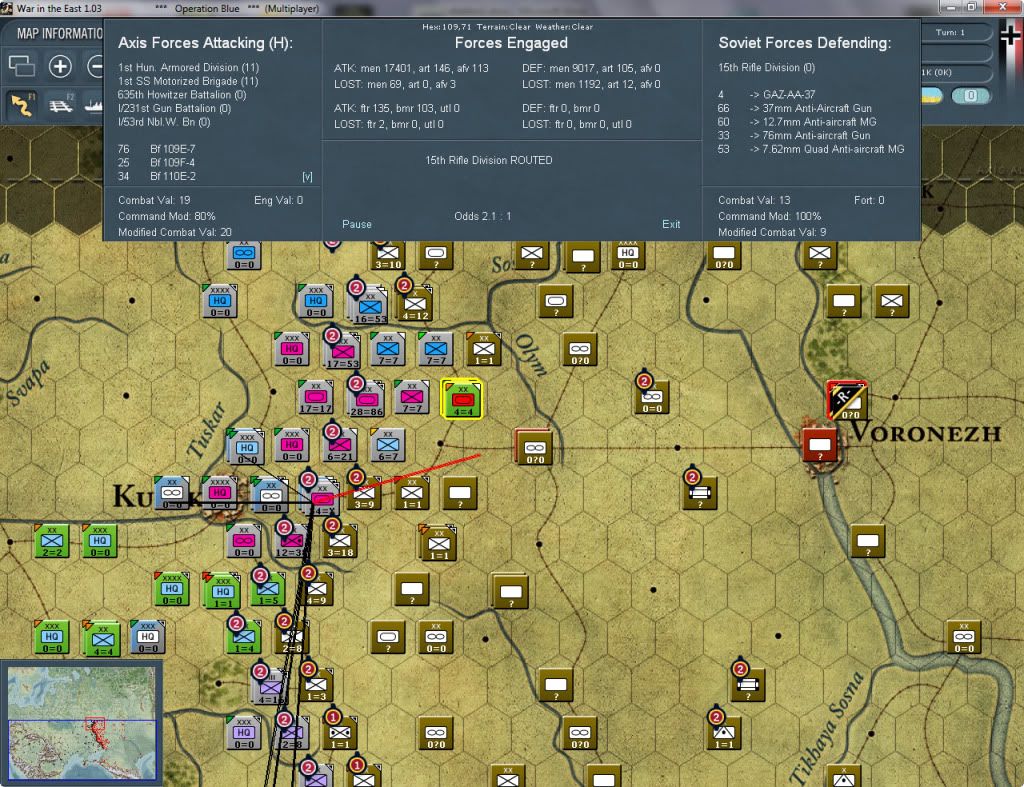
Task: Select the green 2=2 infantry counter
Action: [52, 541]
